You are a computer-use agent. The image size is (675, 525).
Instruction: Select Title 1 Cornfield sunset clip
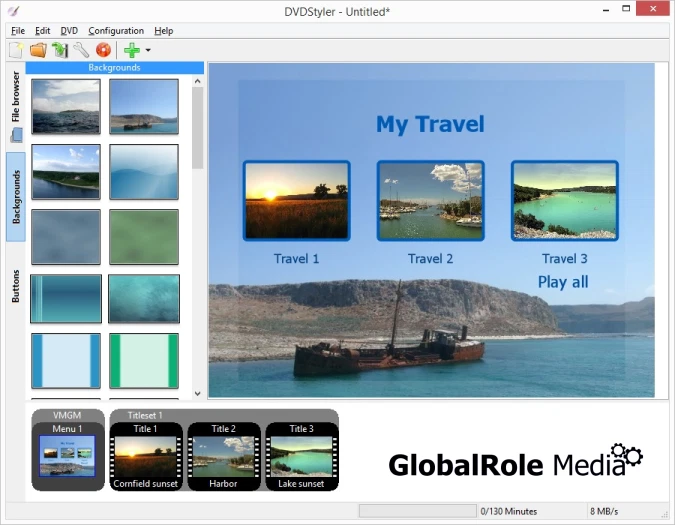pos(146,457)
